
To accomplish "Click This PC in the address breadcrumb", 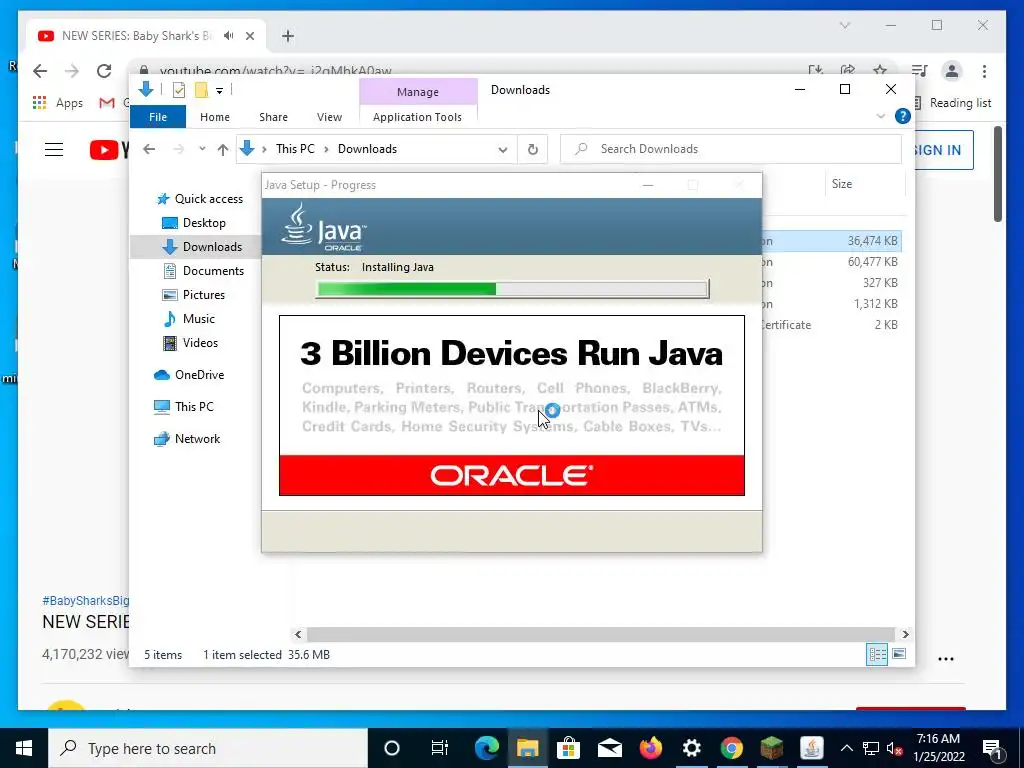I will (x=295, y=150).
